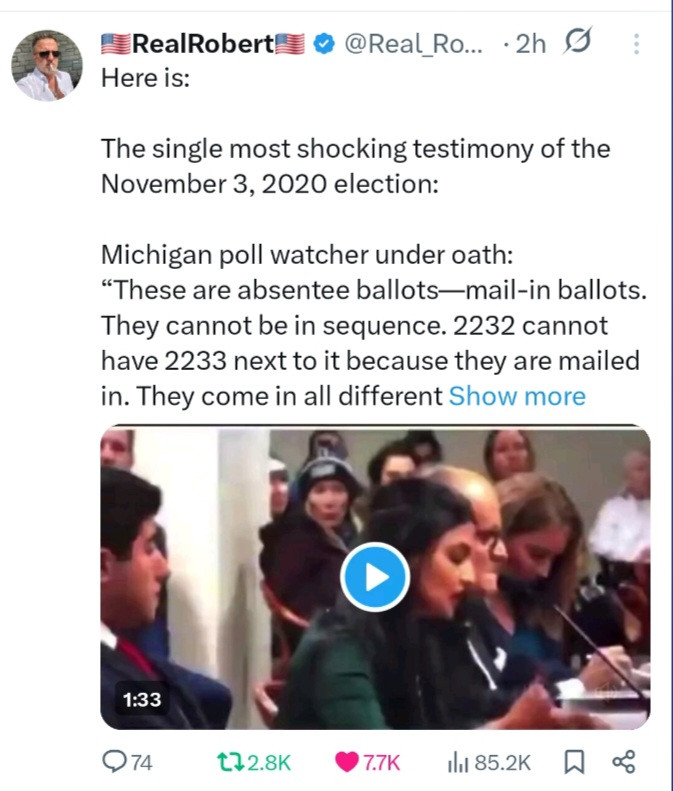
Task: Open the share options icon
Action: coord(623,762)
